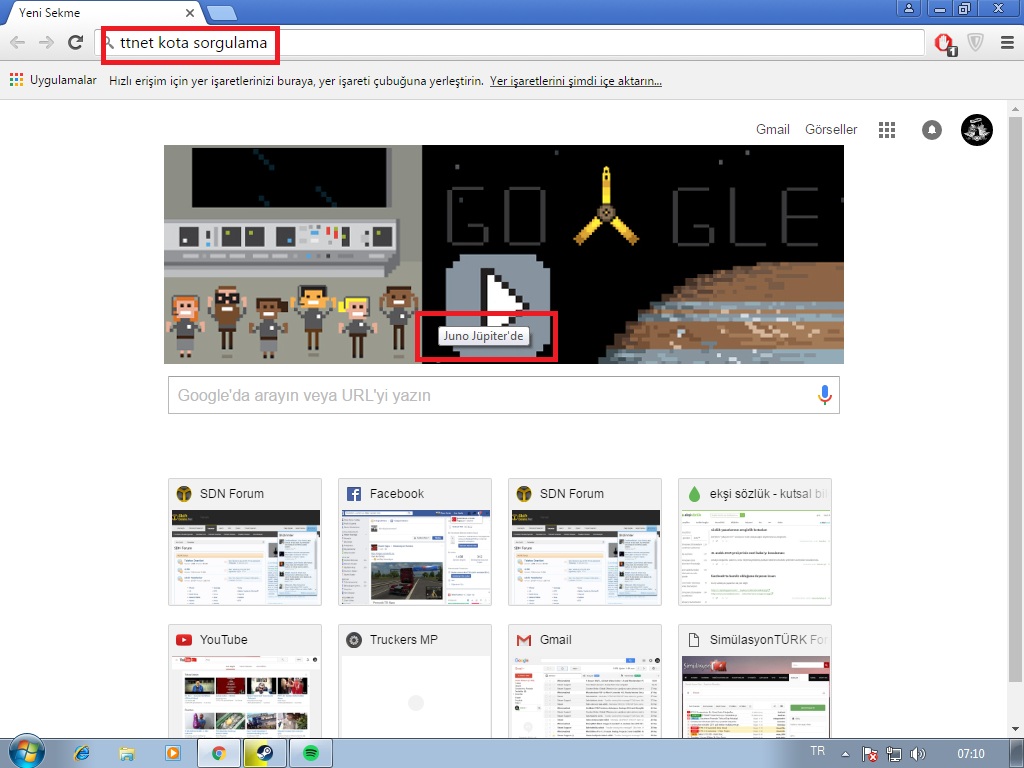Click the browser forward arrow

46,43
